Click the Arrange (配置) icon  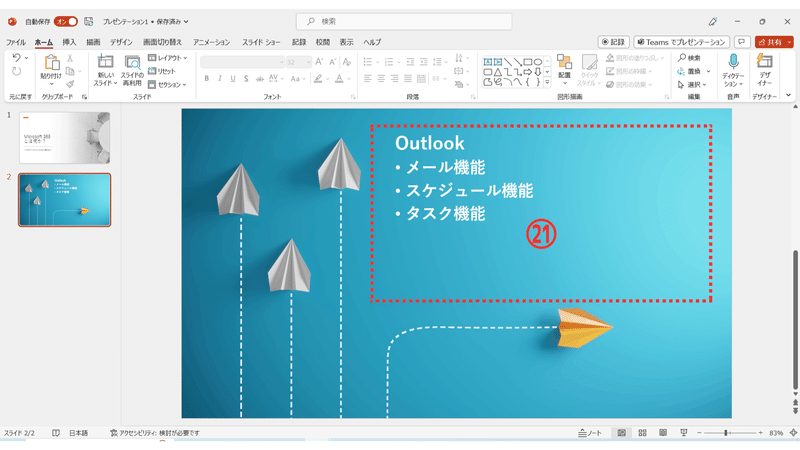tap(564, 62)
